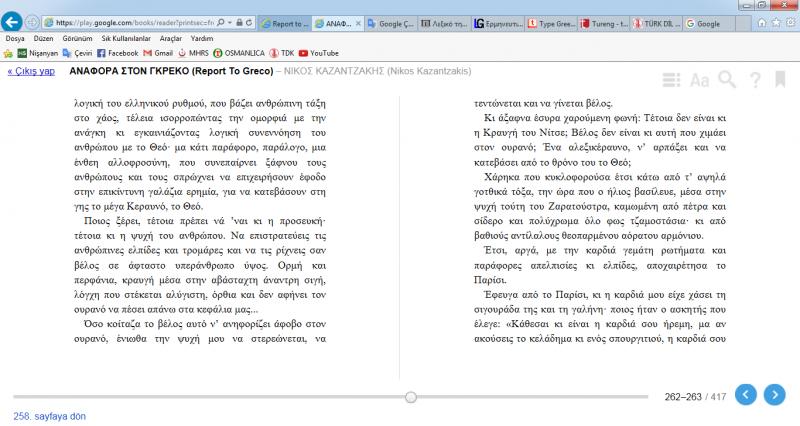Close the active ΑΝΑΦ... tab

[x=358, y=23]
